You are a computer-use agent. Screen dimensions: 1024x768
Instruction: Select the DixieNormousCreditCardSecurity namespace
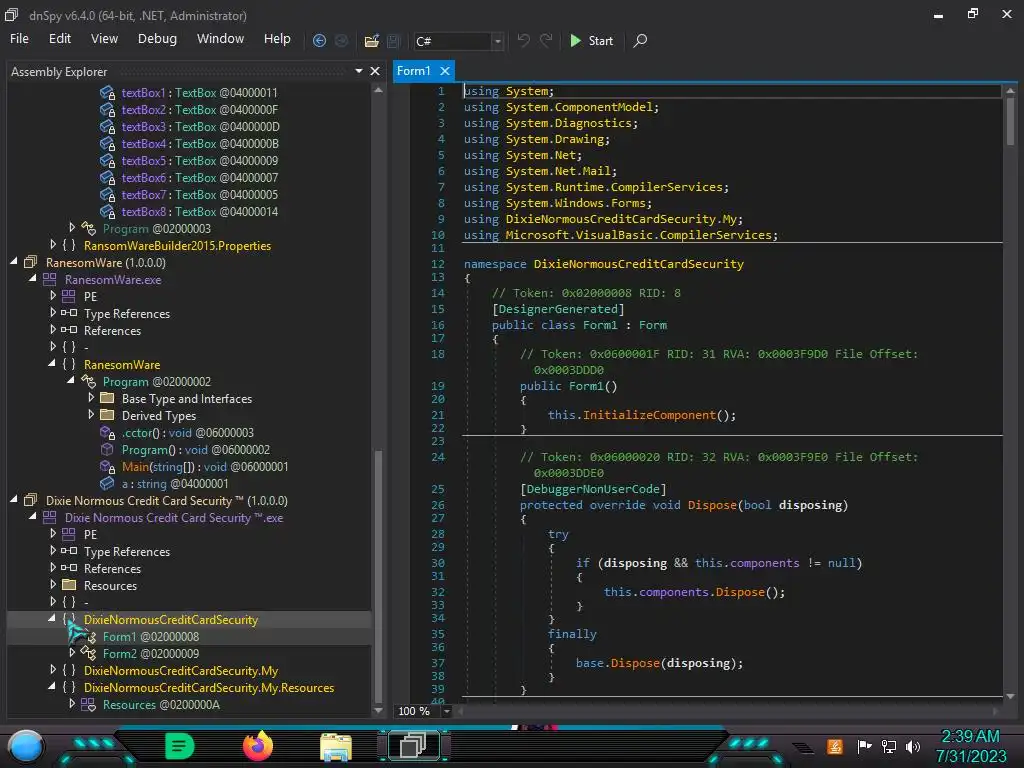pyautogui.click(x=170, y=619)
